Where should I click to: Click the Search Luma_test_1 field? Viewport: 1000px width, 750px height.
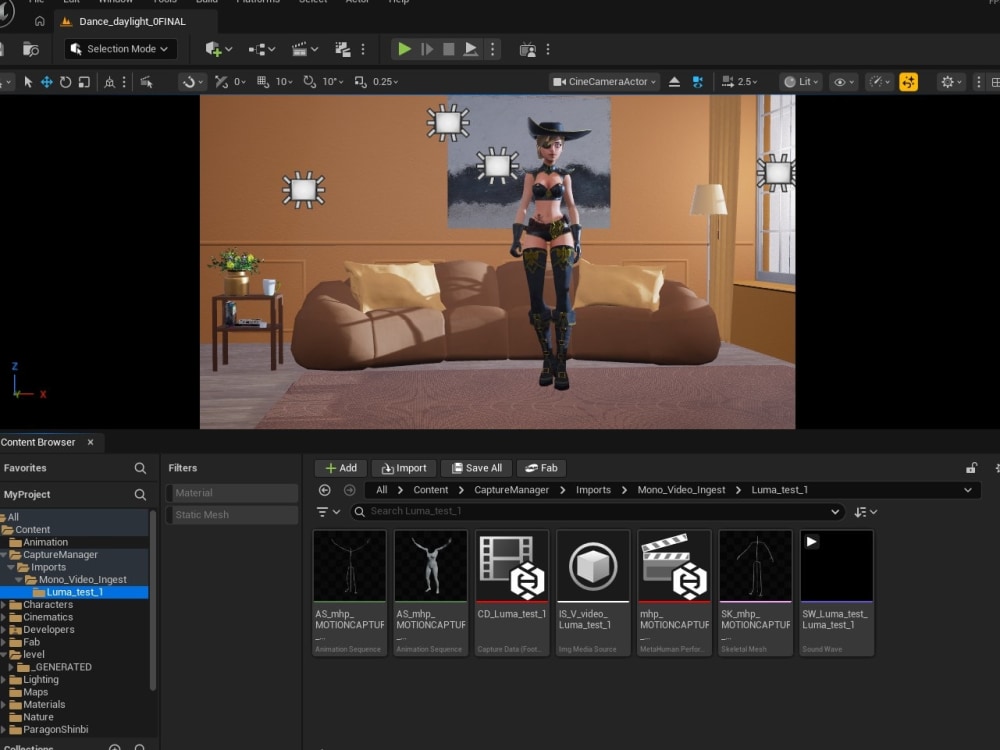click(x=598, y=511)
